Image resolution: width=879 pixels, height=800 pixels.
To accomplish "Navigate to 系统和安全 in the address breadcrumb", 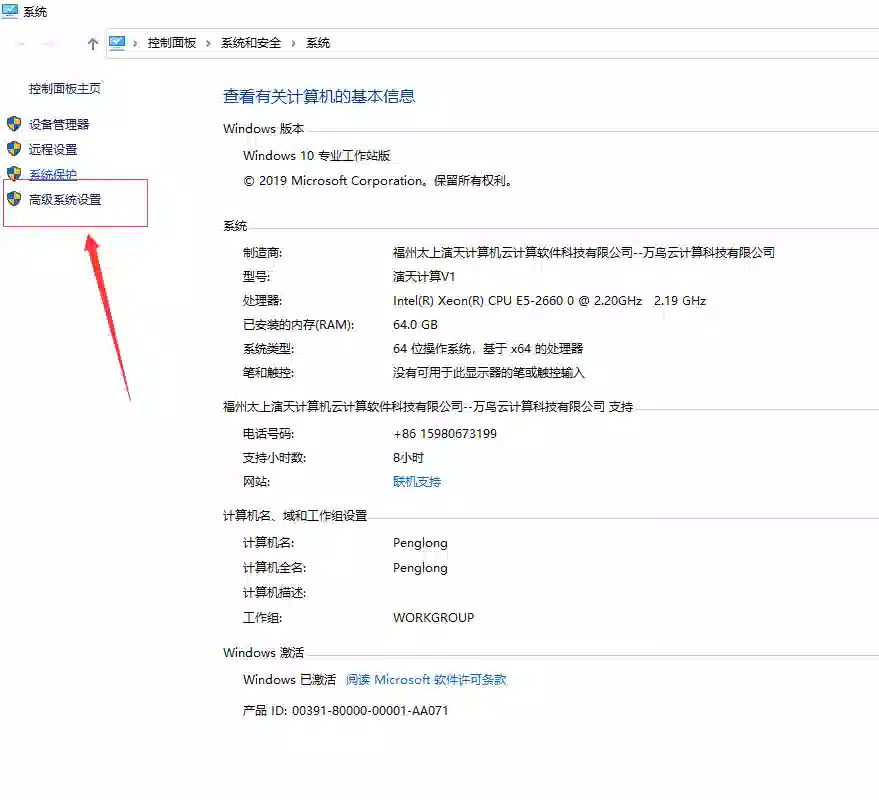I will tap(251, 43).
